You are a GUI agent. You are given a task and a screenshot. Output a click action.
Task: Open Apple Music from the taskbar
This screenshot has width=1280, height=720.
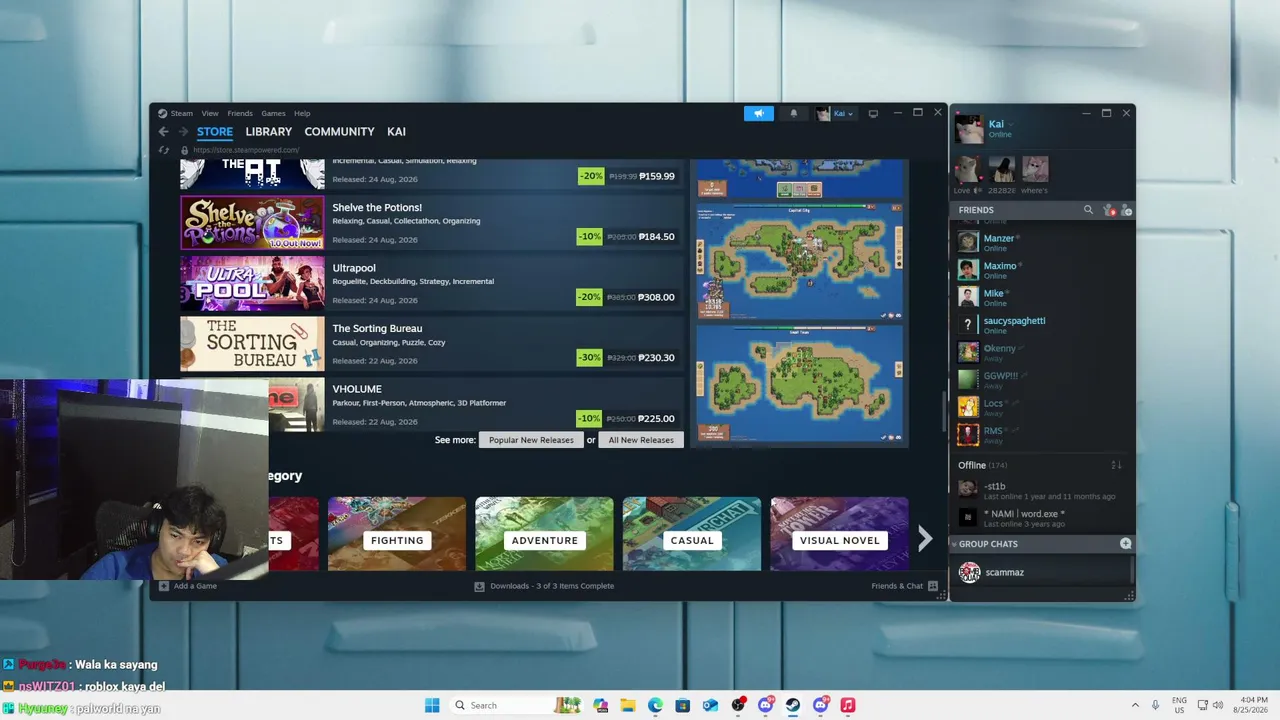(x=848, y=705)
